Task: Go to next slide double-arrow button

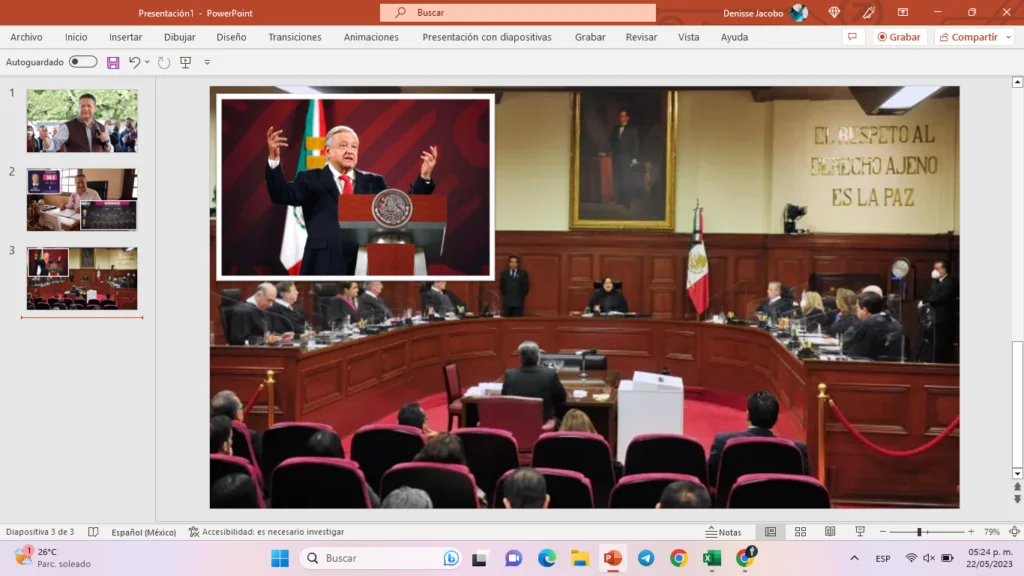Action: pos(1017,499)
